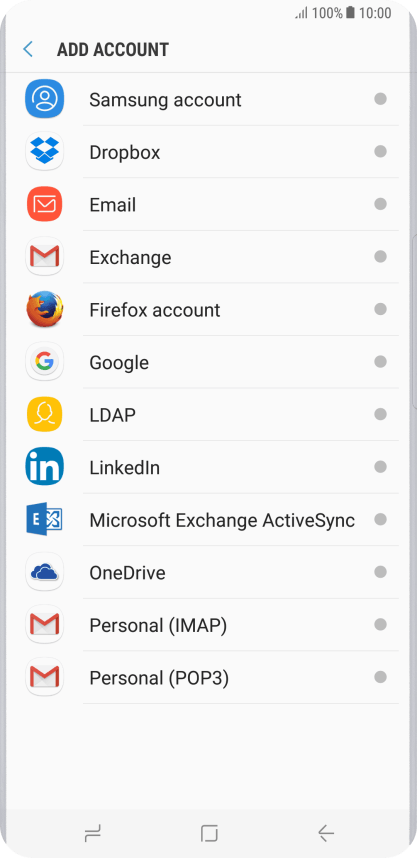Tap the Home navigation button
This screenshot has width=417, height=858.
(x=209, y=834)
